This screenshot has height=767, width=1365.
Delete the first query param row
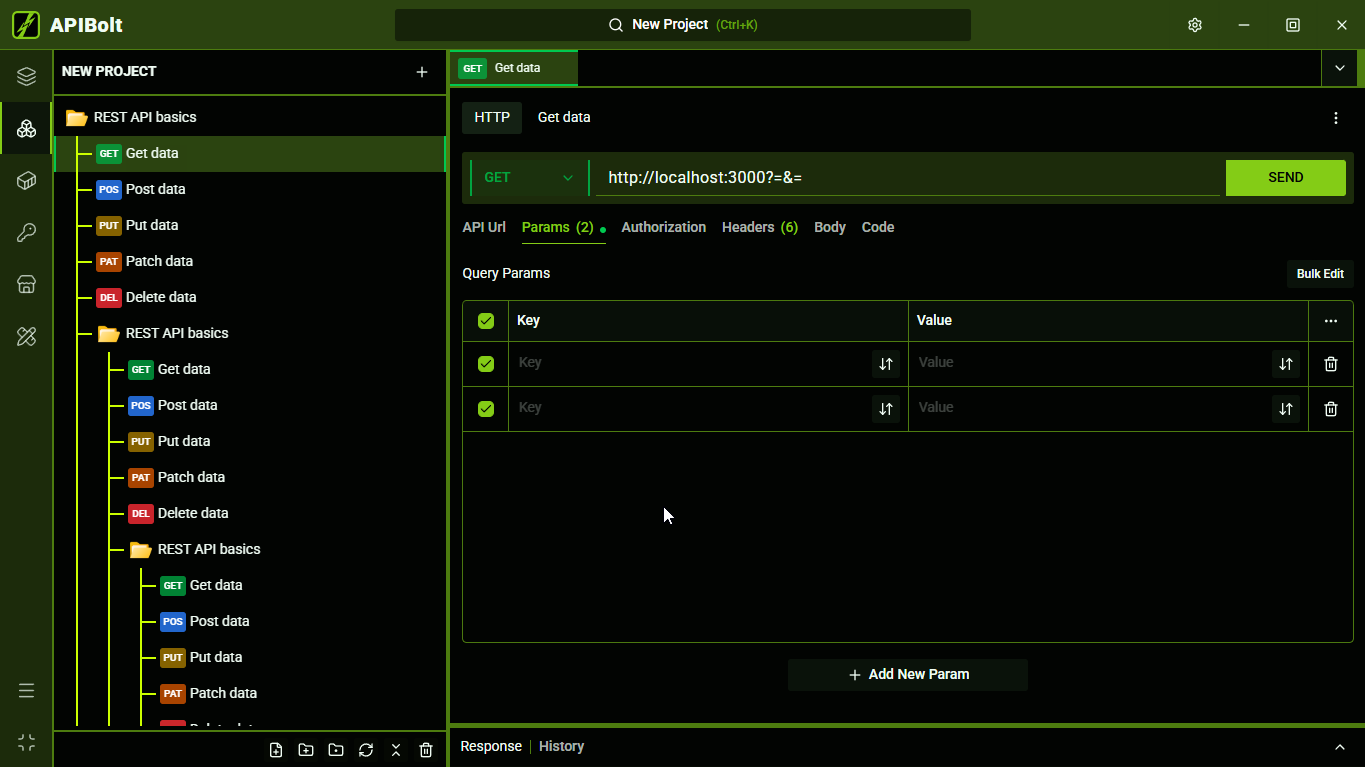[x=1331, y=364]
